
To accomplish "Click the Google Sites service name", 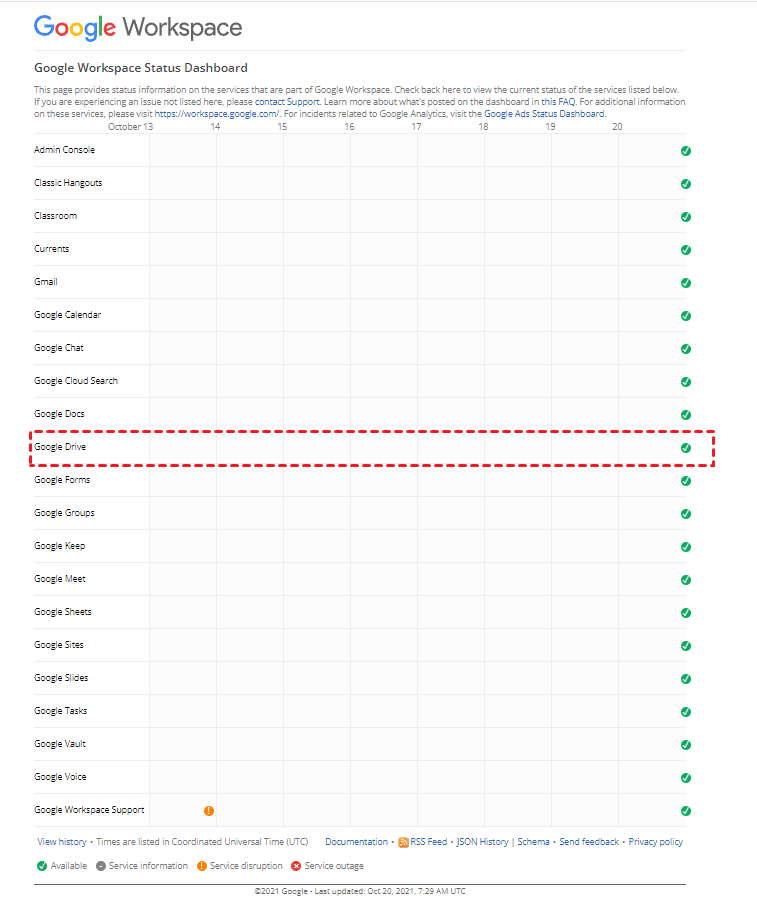I will [59, 644].
